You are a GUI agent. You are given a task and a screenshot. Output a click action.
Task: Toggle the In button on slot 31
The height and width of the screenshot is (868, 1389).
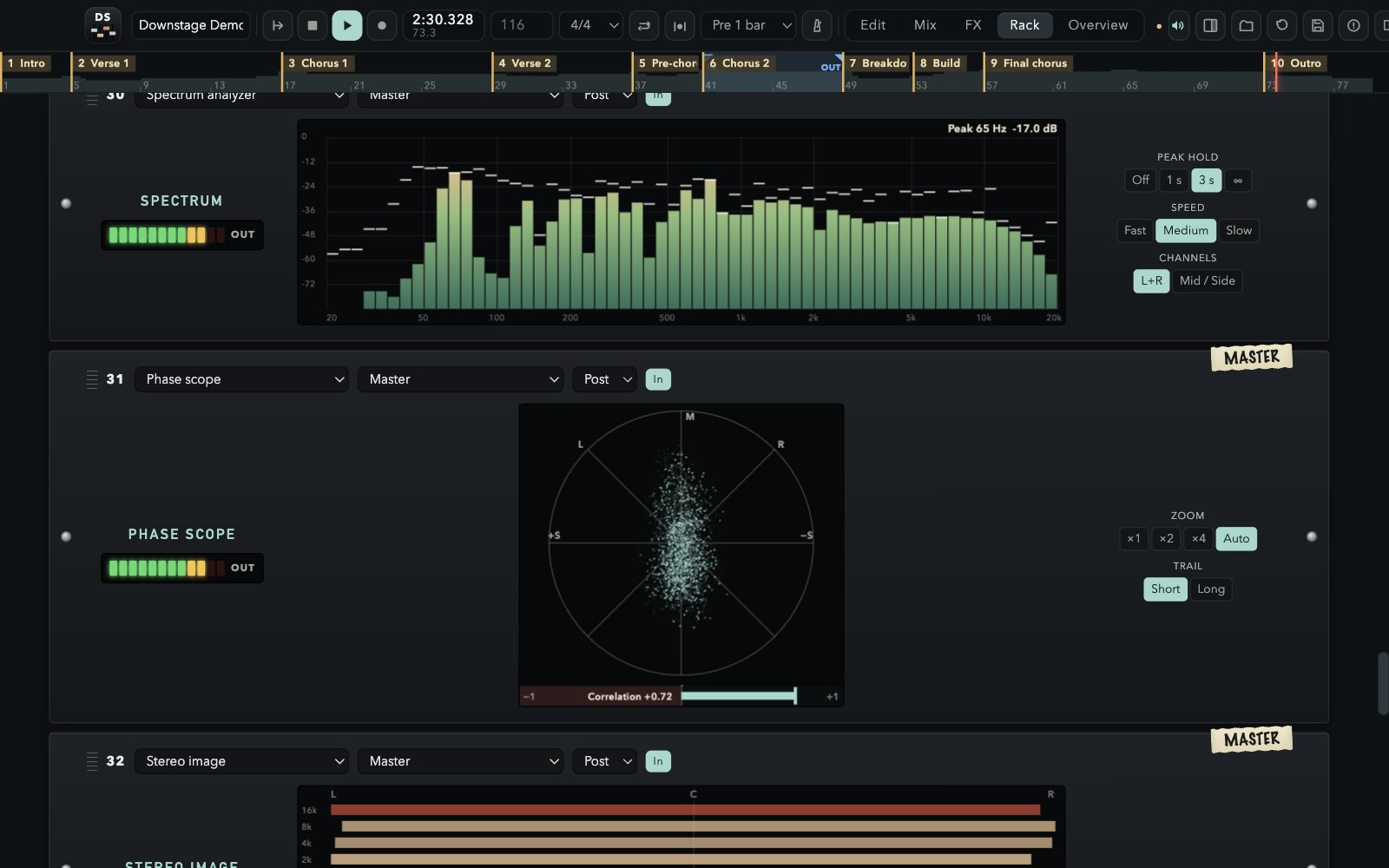coord(658,379)
